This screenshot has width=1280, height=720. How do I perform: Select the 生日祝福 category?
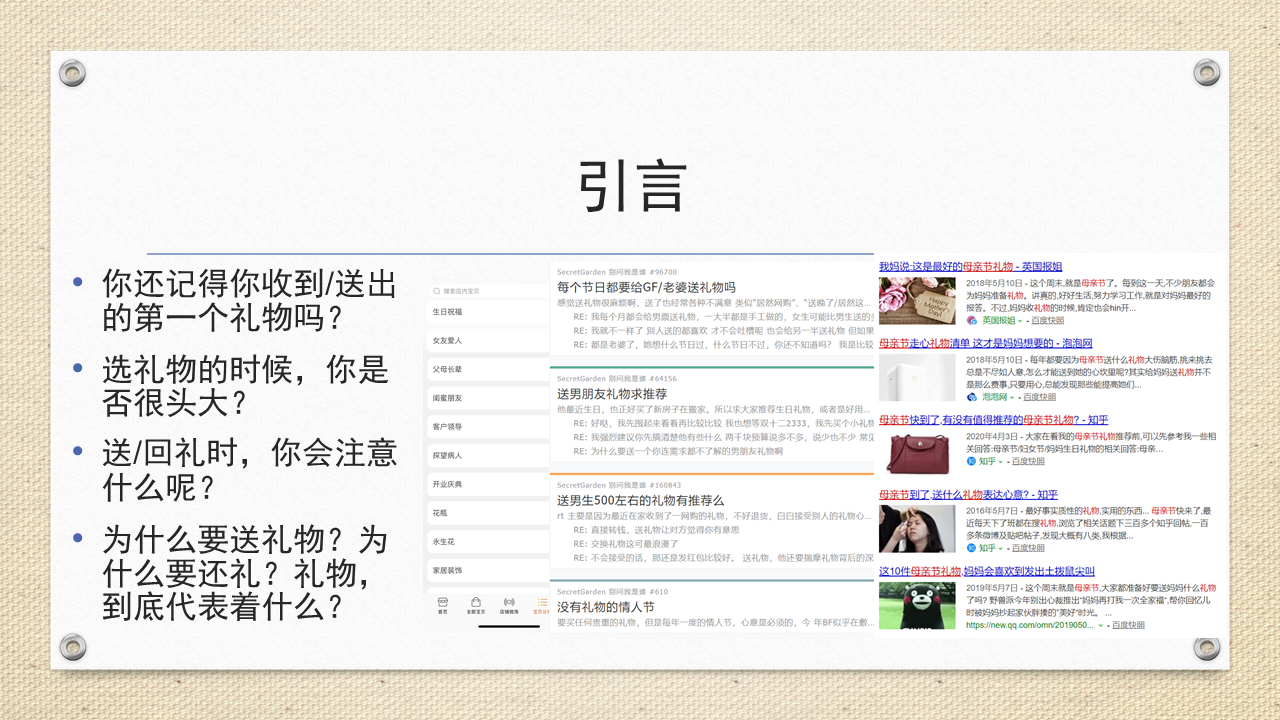[x=488, y=312]
